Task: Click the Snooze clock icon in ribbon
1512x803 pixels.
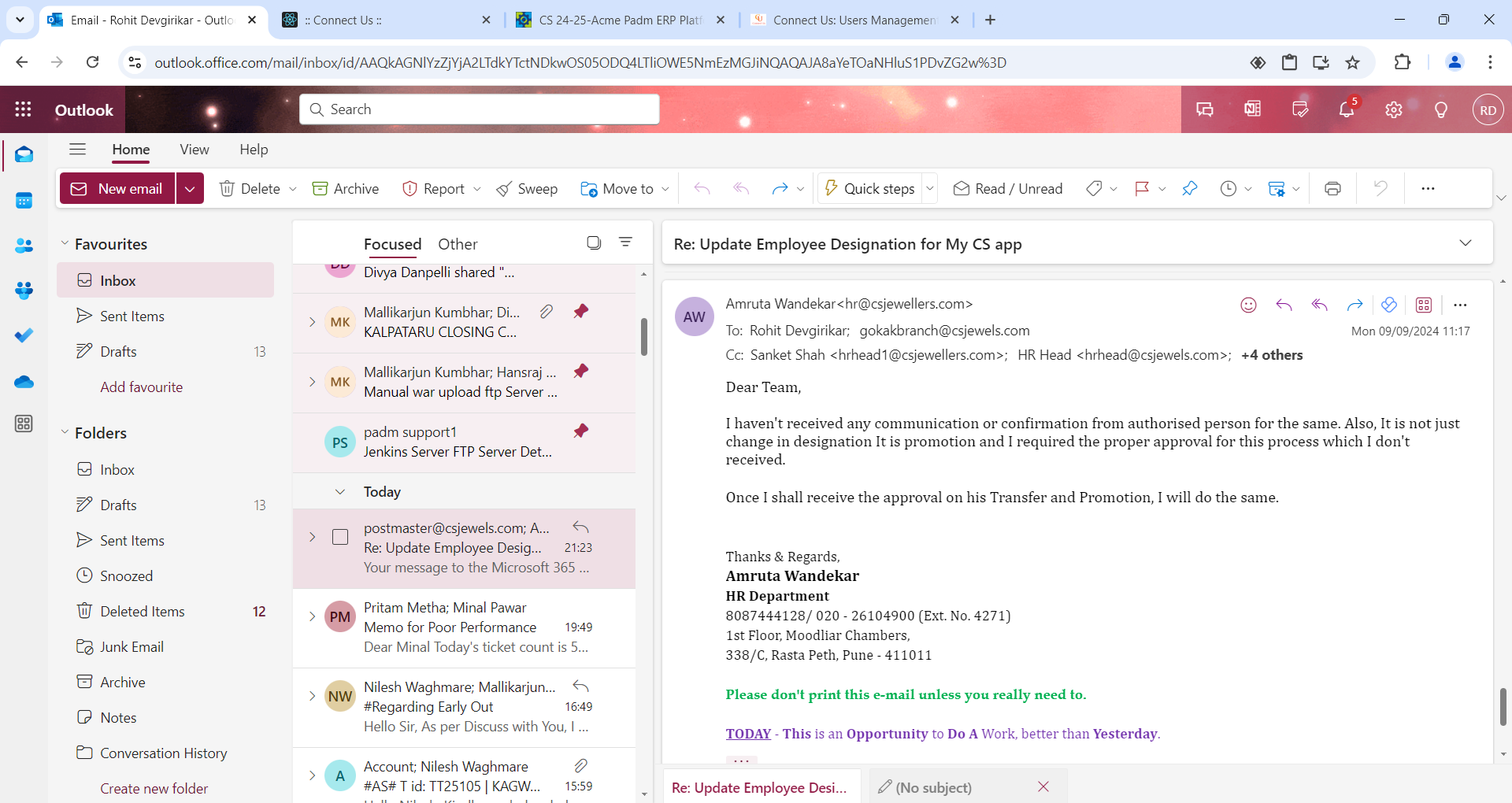Action: click(x=1228, y=188)
